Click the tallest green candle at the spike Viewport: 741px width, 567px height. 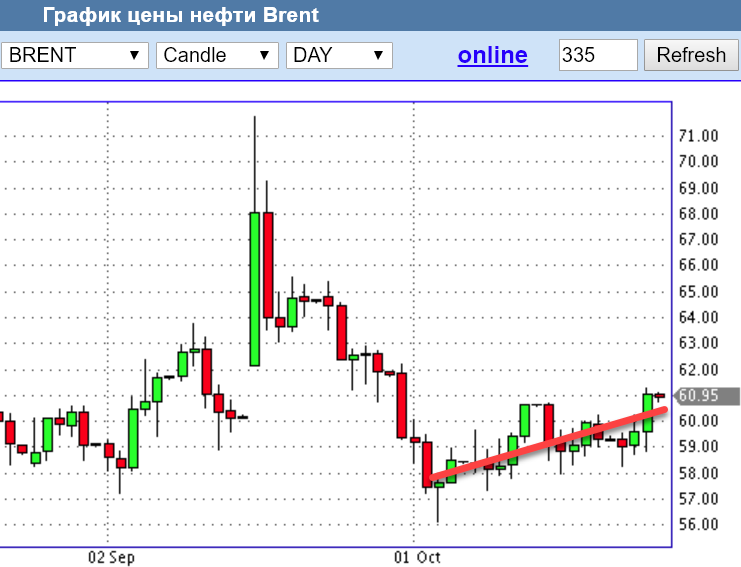click(x=255, y=288)
